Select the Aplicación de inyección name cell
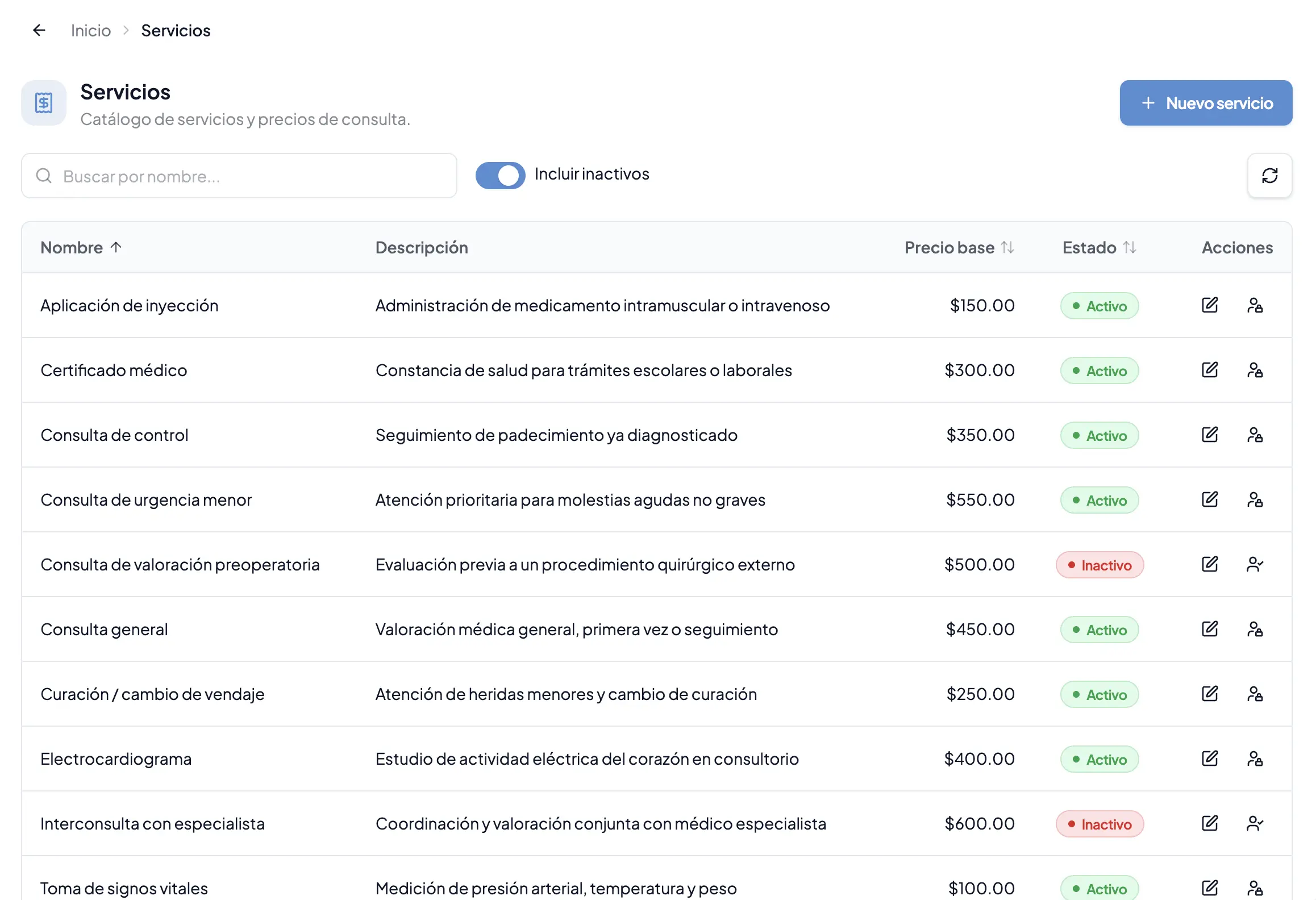 click(x=130, y=306)
